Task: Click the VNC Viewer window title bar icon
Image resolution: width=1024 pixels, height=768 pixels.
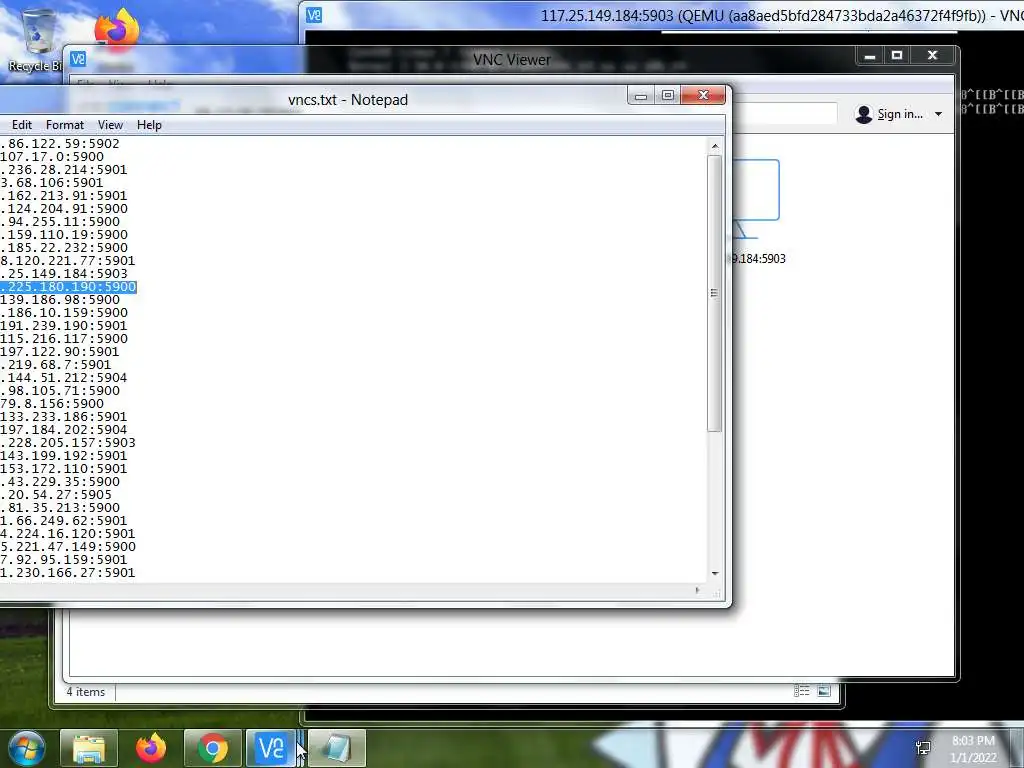Action: click(78, 59)
